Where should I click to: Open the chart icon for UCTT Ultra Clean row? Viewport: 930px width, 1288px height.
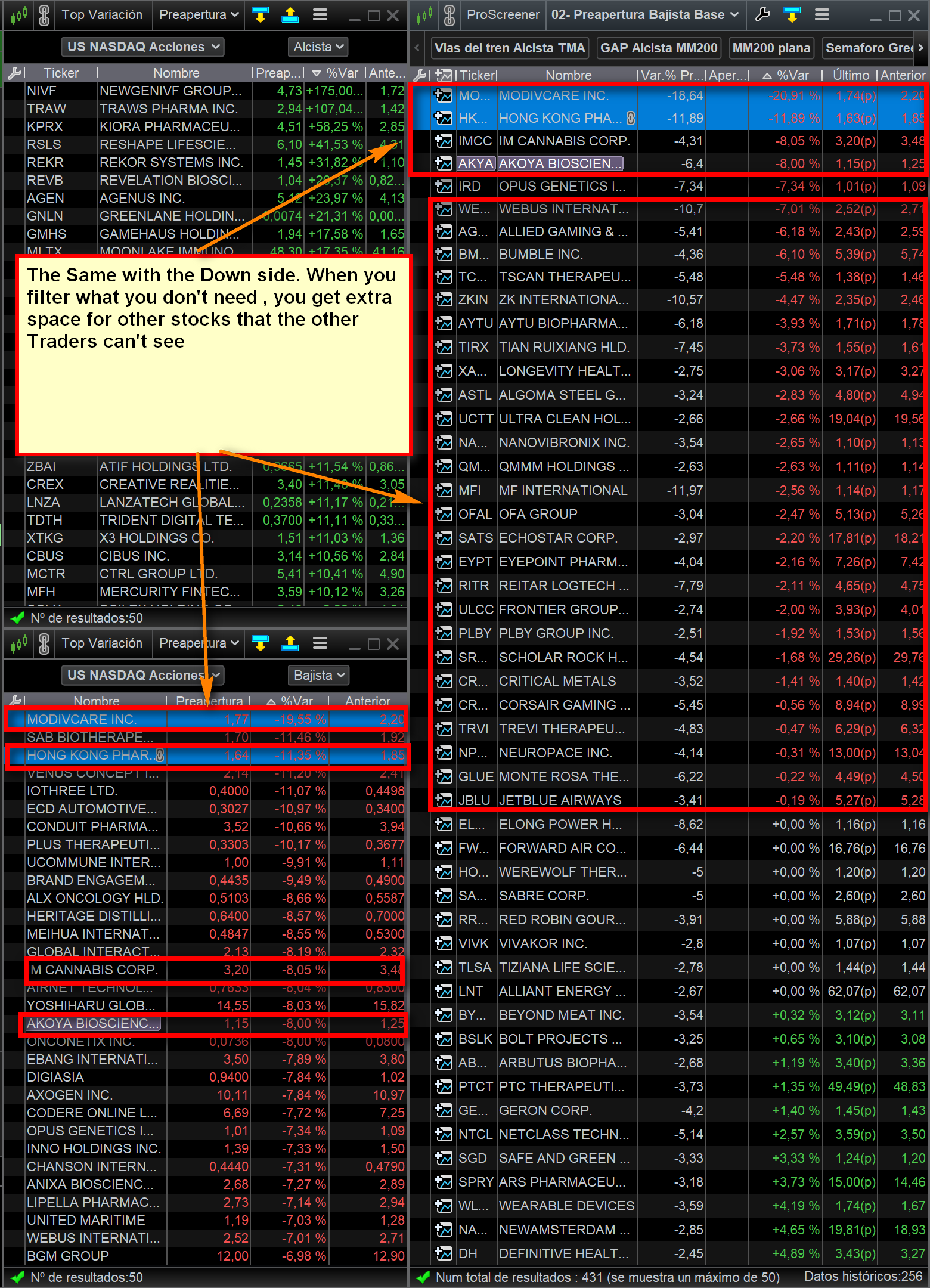click(x=444, y=419)
